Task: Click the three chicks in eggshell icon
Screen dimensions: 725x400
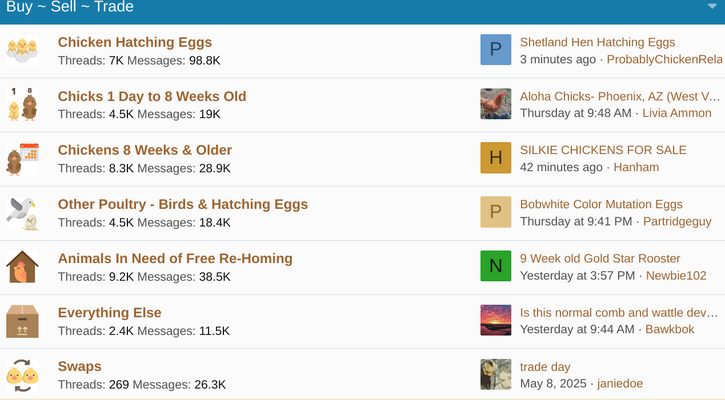Action: 22,50
